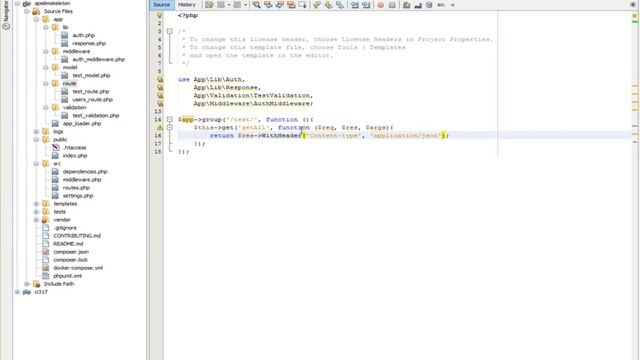This screenshot has height=360, width=640.
Task: Expand the templates folder node
Action: pos(36,204)
